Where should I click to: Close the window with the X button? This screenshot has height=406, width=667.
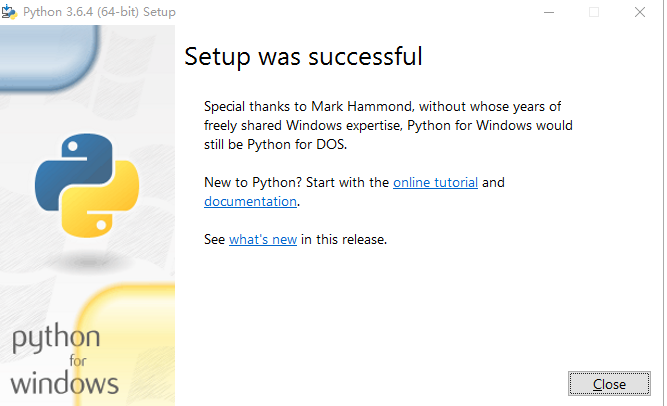click(x=640, y=12)
